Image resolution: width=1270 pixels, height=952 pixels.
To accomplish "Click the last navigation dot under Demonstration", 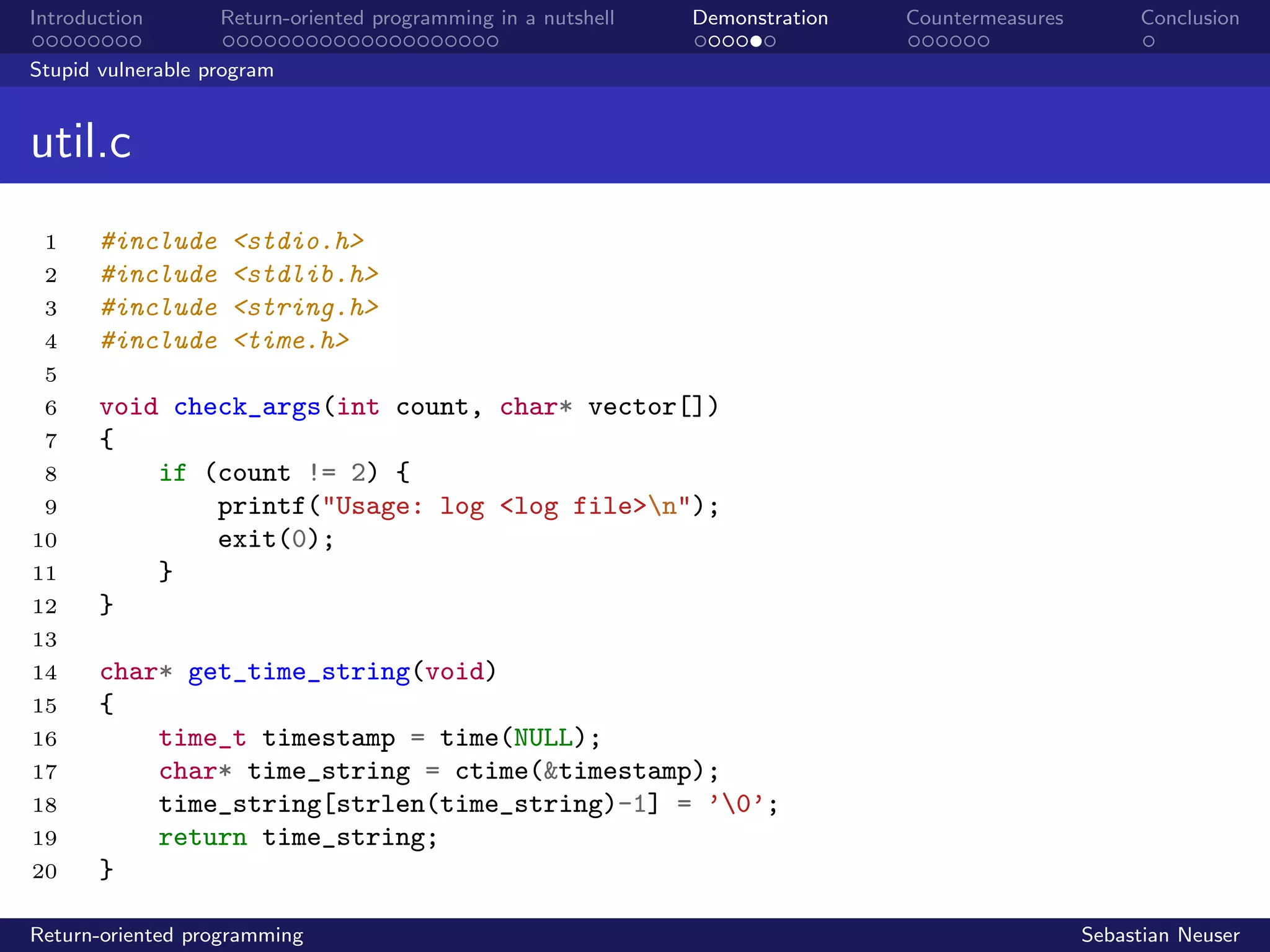I will point(770,42).
